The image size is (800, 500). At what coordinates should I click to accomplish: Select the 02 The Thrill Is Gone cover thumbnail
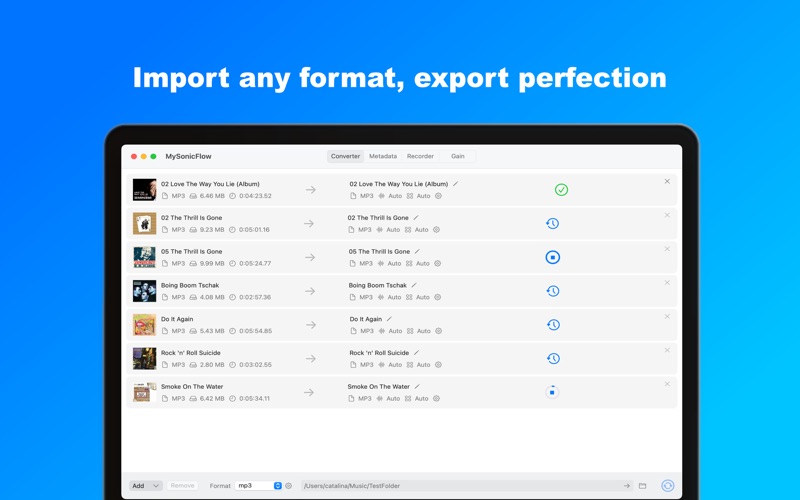pos(144,223)
